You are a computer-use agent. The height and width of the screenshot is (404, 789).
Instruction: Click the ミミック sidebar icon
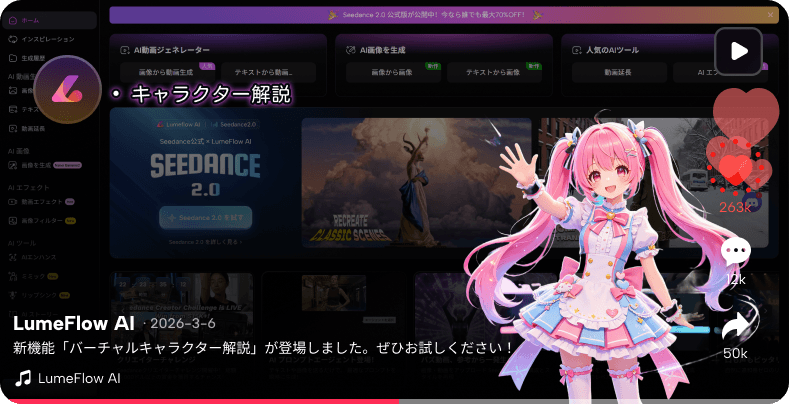tap(13, 276)
